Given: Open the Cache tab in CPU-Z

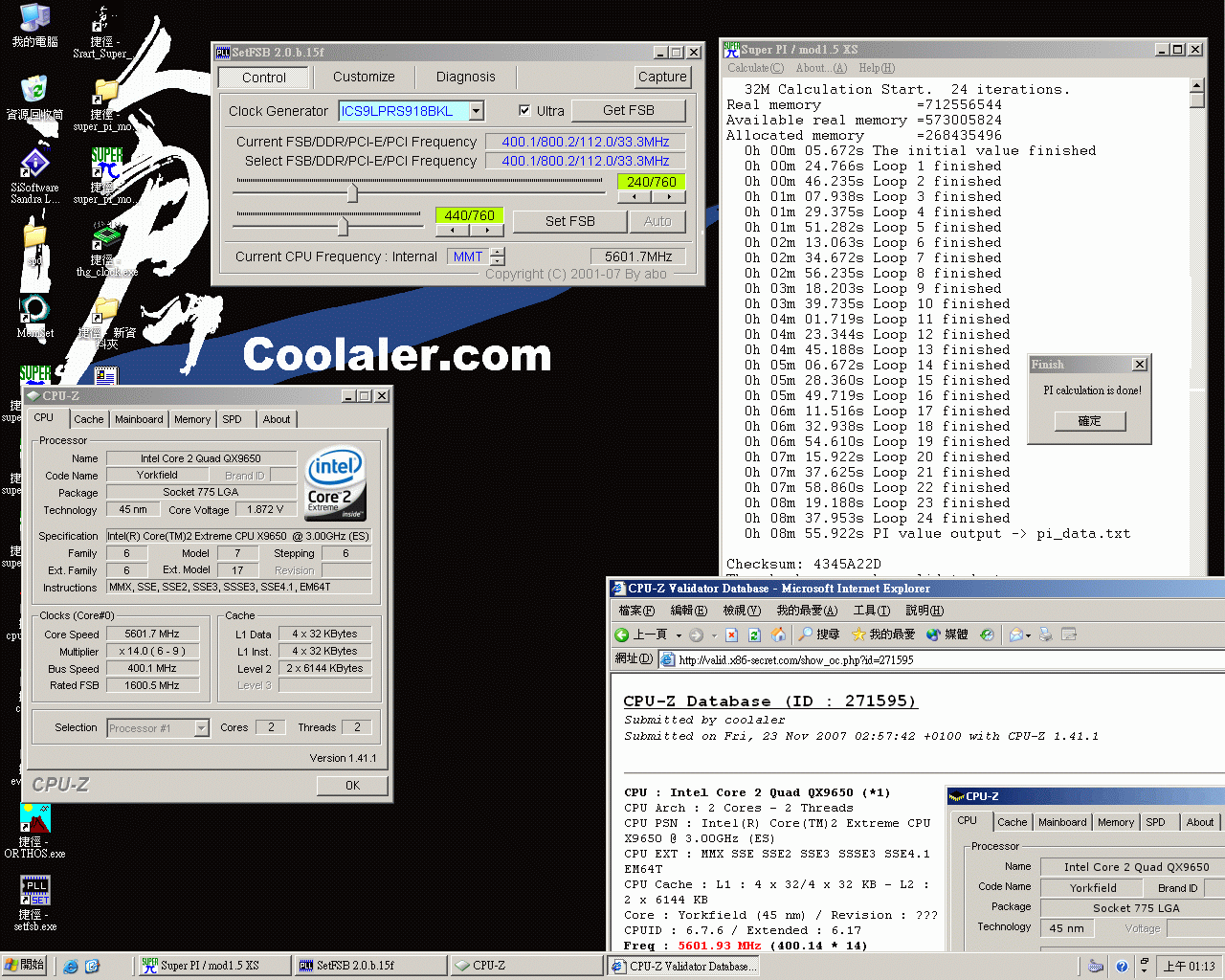Looking at the screenshot, I should pos(89,419).
